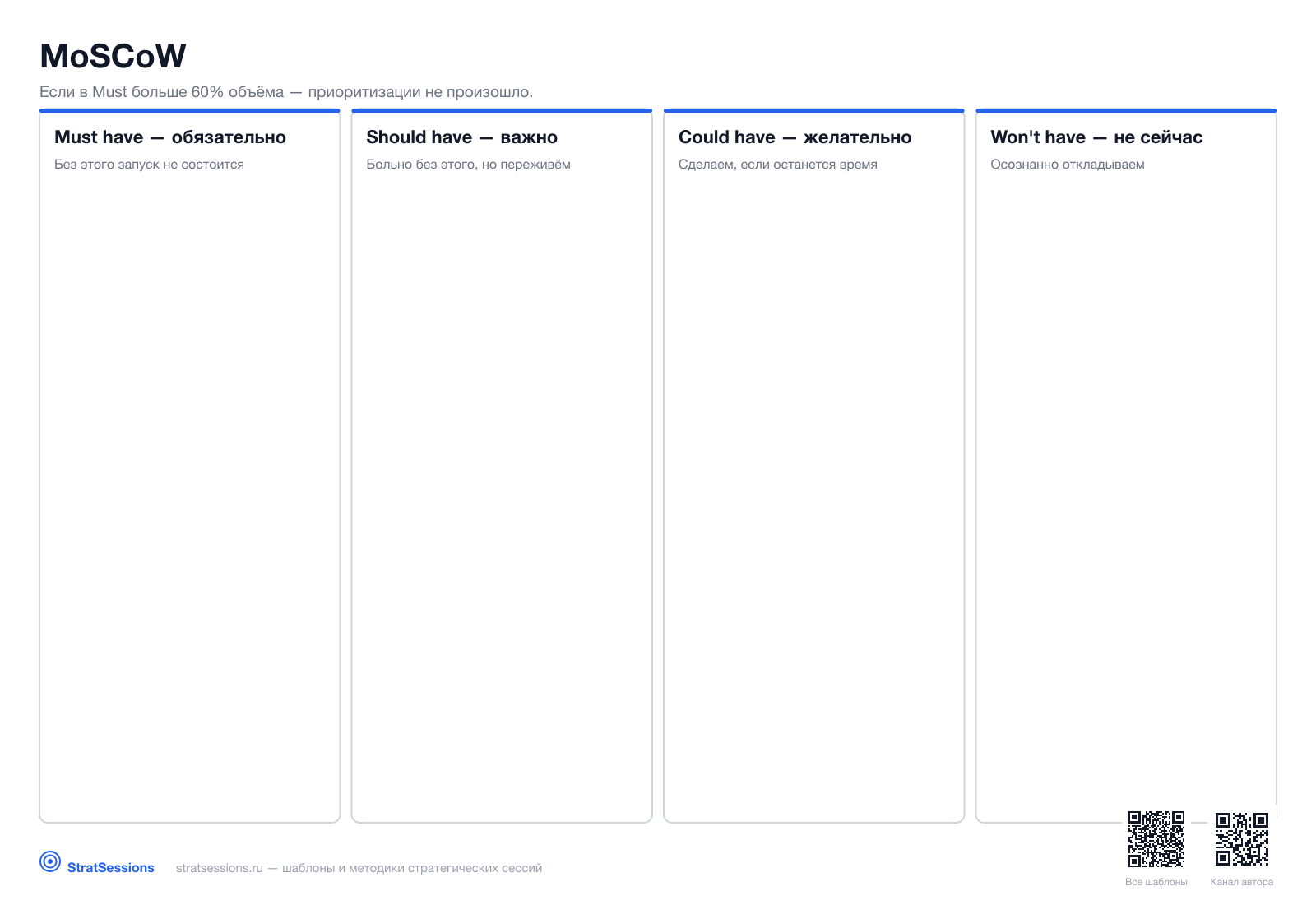Select text "Без этого запуск не состоится"
The width and height of the screenshot is (1316, 905).
pyautogui.click(x=149, y=165)
